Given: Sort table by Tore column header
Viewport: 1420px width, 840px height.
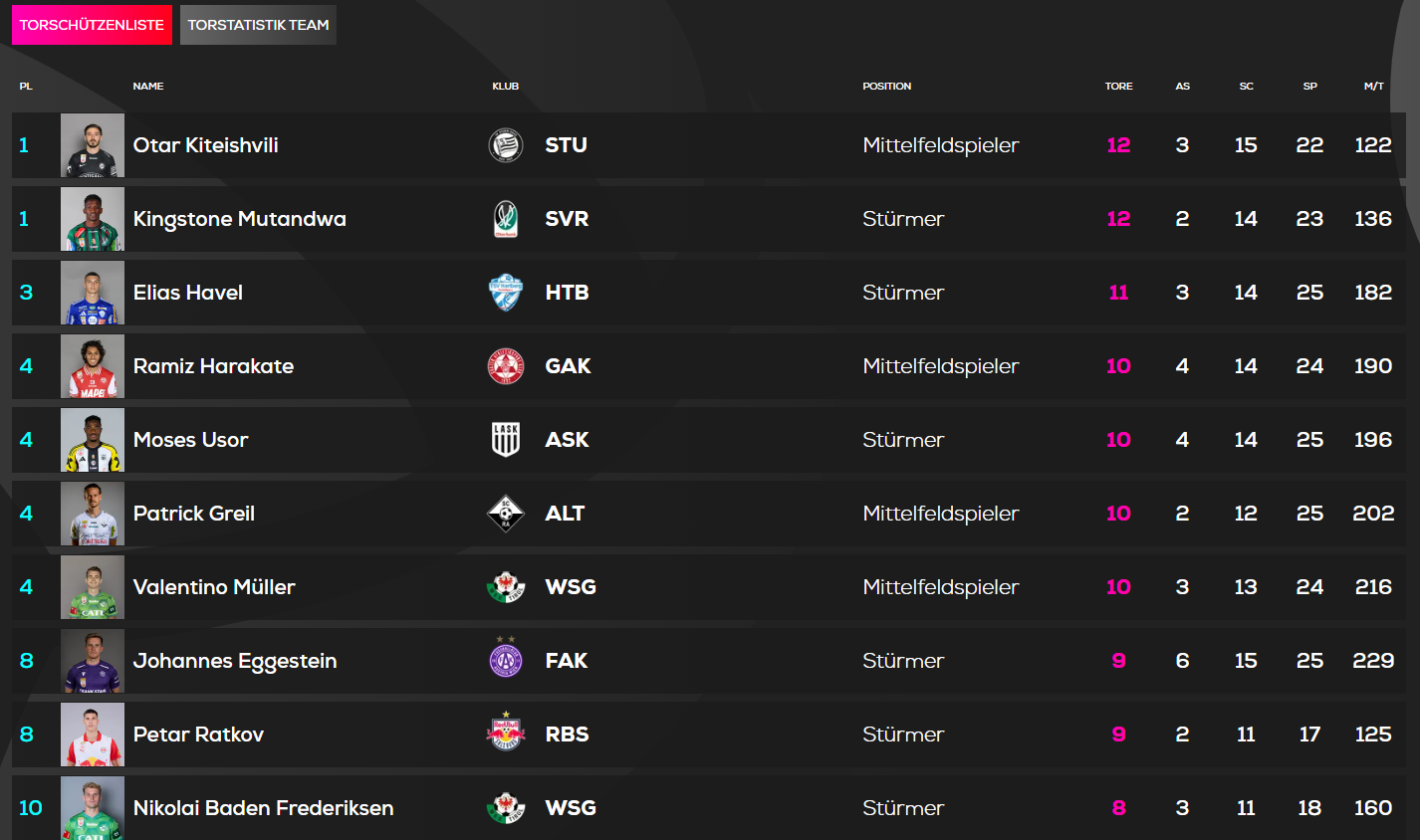Looking at the screenshot, I should (1118, 87).
